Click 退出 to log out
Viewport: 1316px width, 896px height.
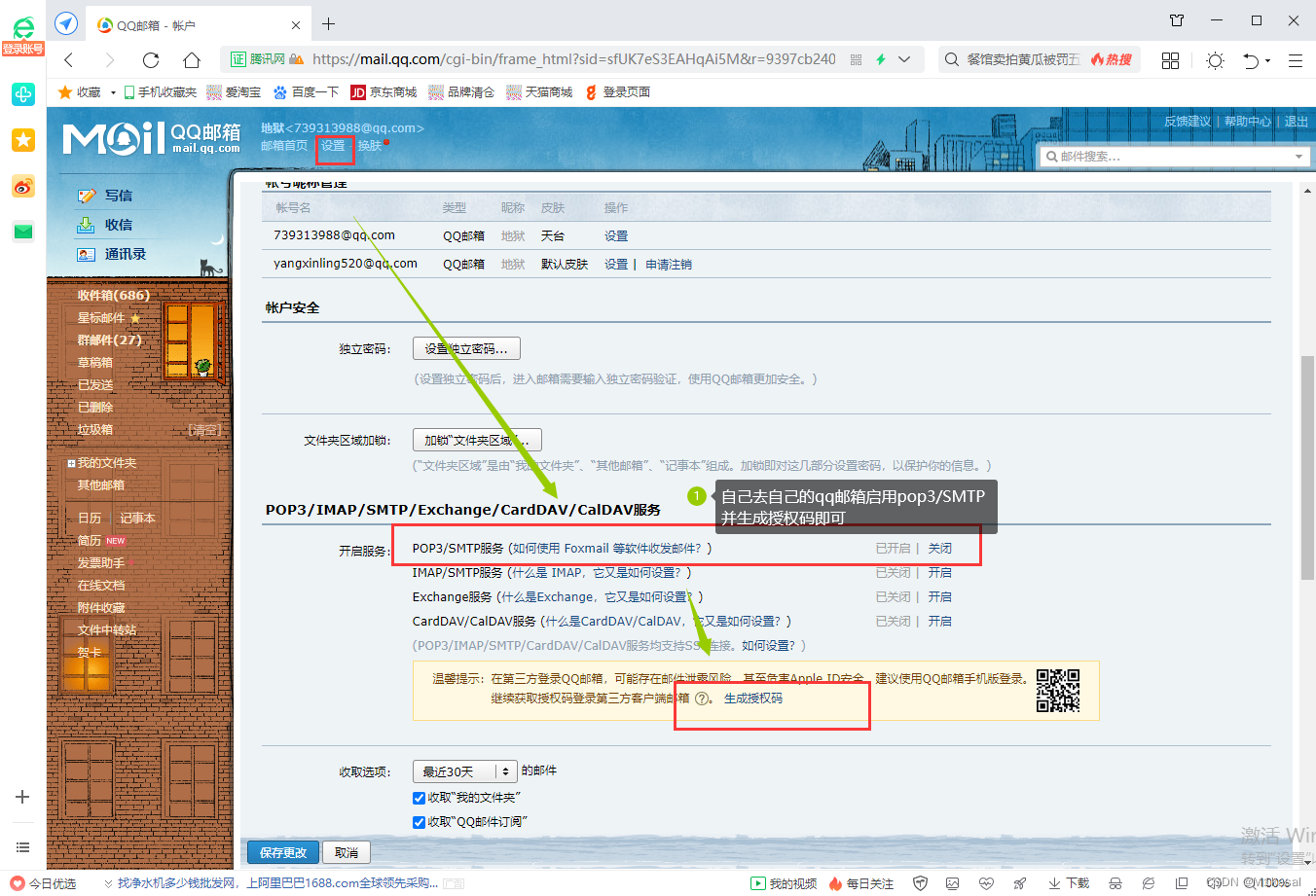pyautogui.click(x=1297, y=122)
